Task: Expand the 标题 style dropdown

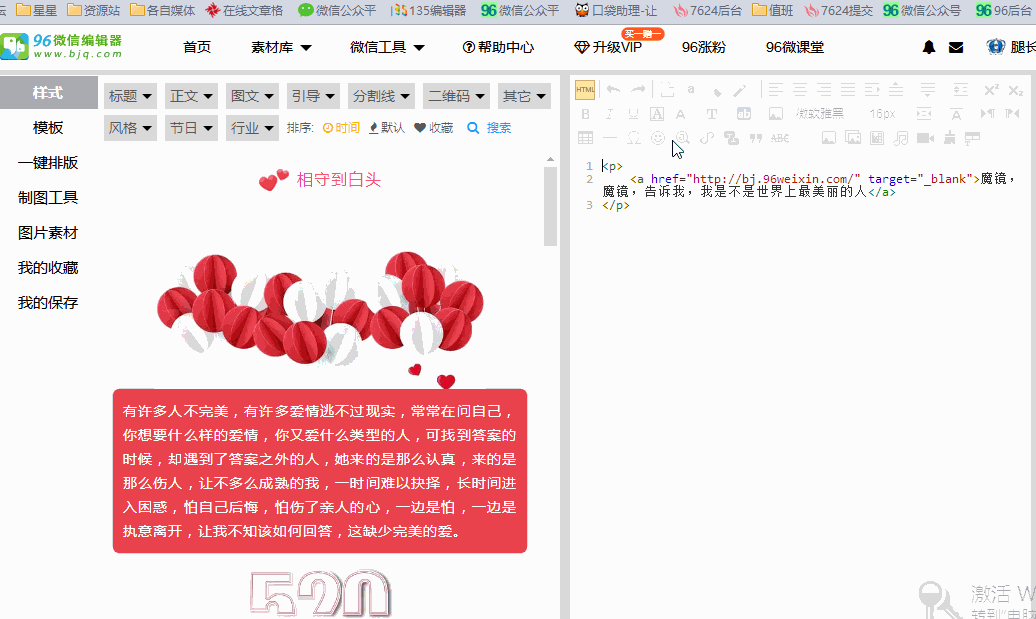Action: coord(131,96)
